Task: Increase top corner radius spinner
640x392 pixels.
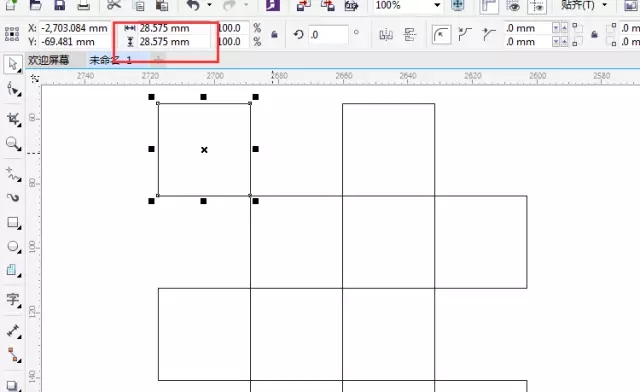Action: (564, 28)
